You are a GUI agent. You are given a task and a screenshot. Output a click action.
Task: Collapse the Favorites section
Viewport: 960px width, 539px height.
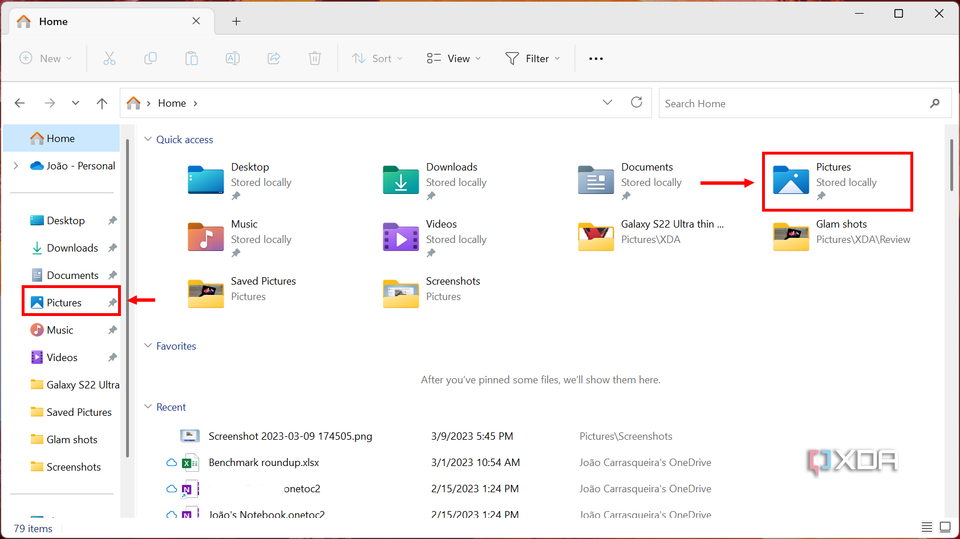(148, 345)
